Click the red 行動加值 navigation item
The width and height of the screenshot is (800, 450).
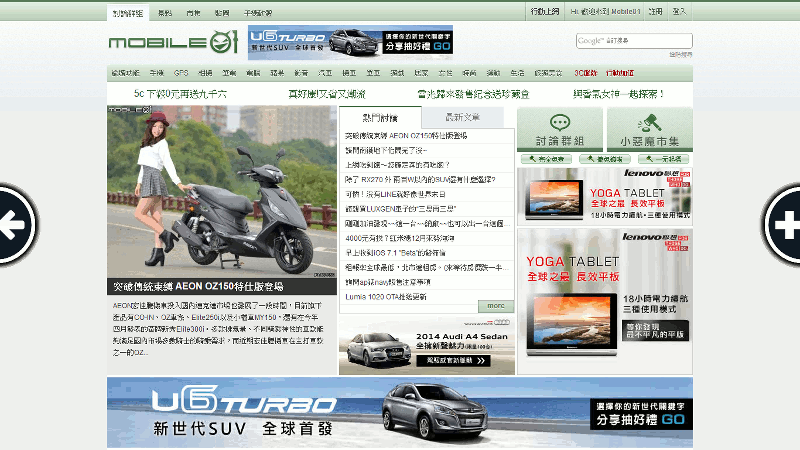[620, 73]
